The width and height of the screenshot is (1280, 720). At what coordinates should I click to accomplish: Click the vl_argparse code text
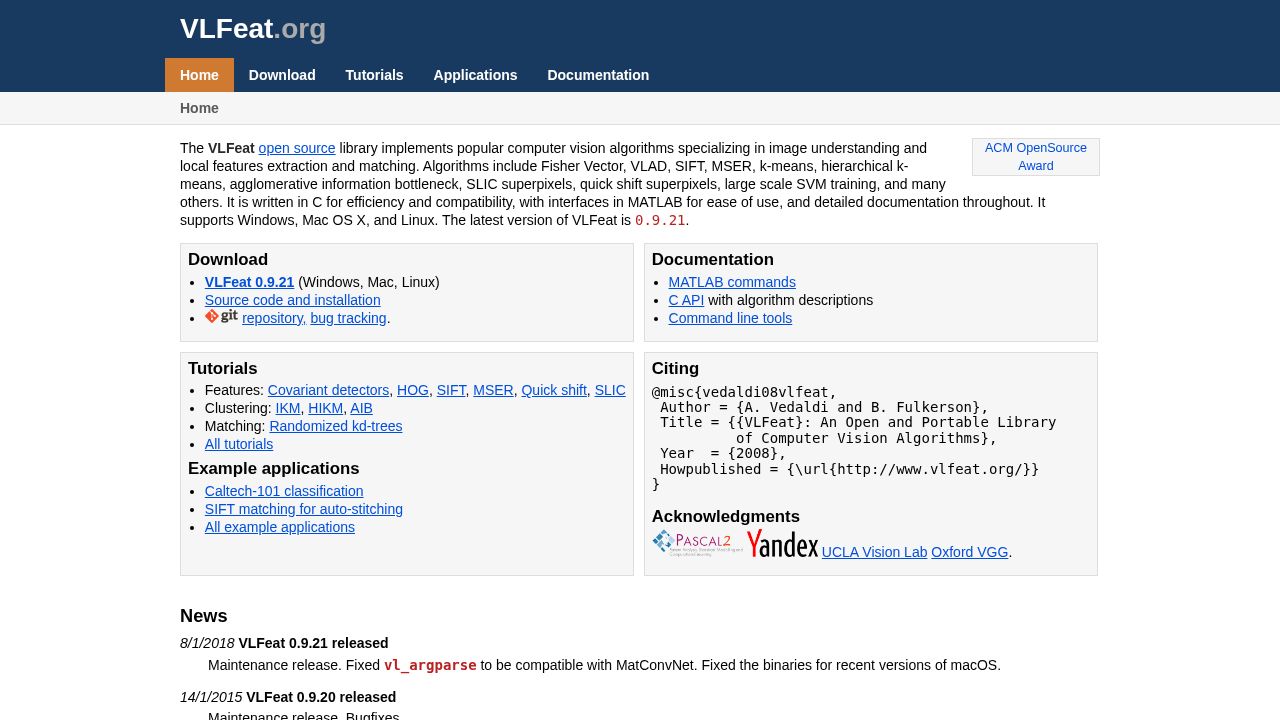pos(430,665)
